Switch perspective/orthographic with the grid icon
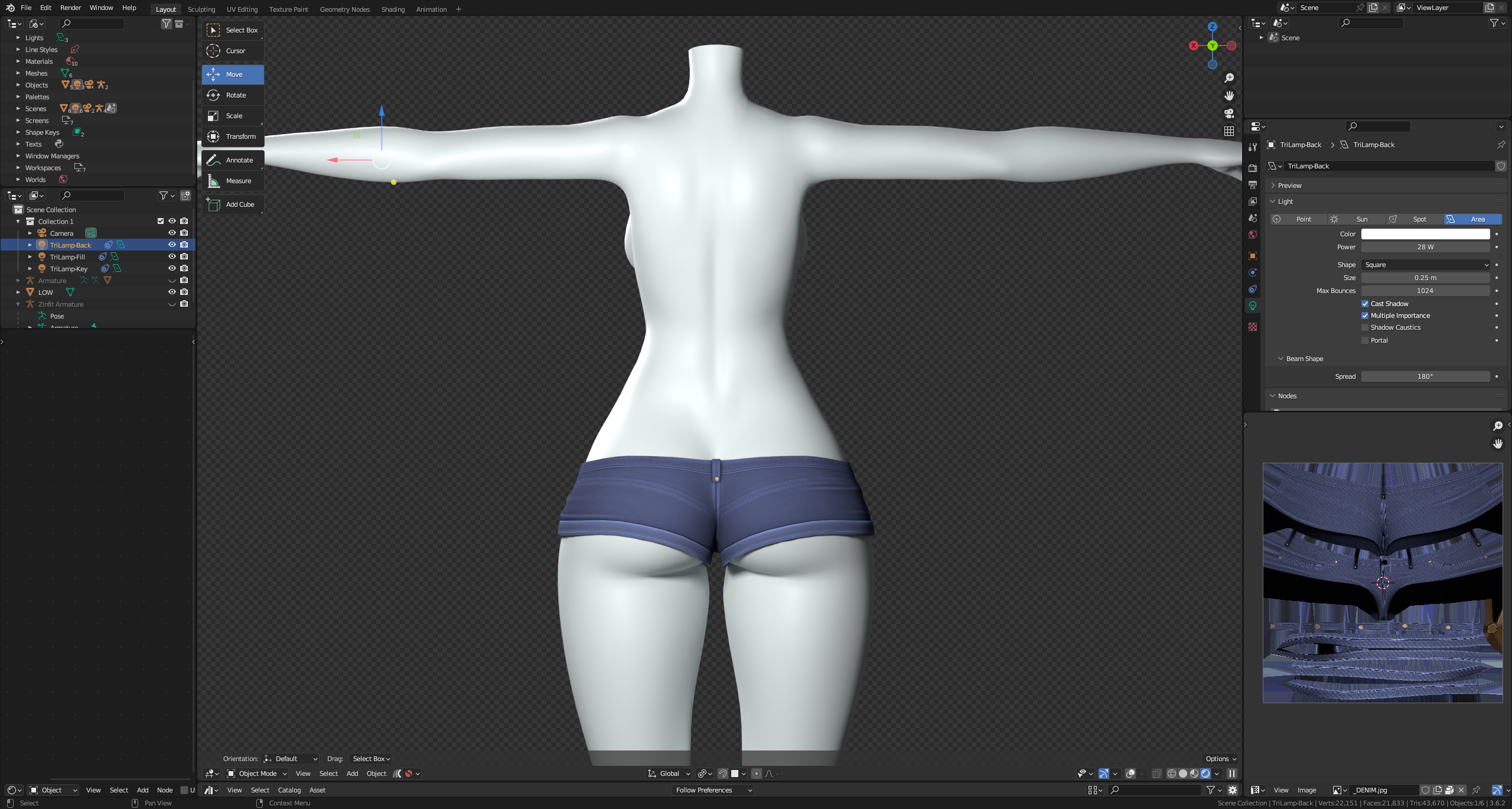Screen dimensions: 1512x809 click(x=1229, y=131)
